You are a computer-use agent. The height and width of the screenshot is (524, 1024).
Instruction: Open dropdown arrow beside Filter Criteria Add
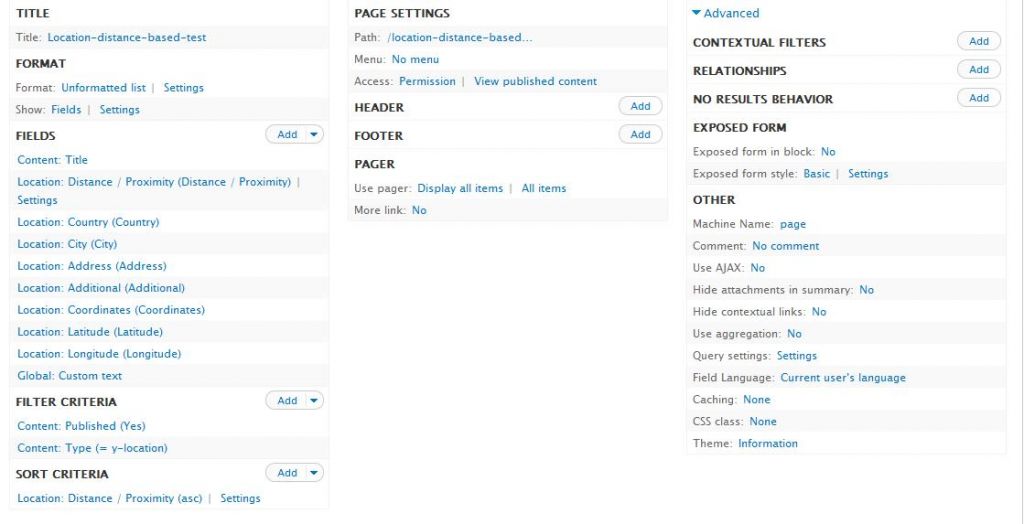(313, 400)
